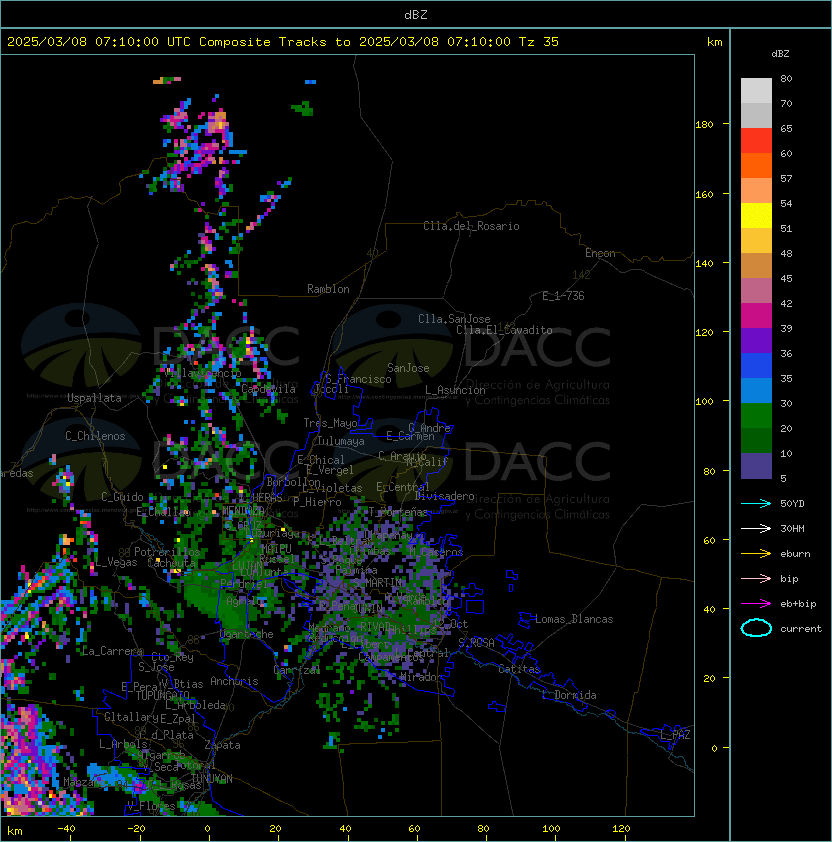Click the Catitas place label
This screenshot has width=832, height=842.
pyautogui.click(x=519, y=669)
